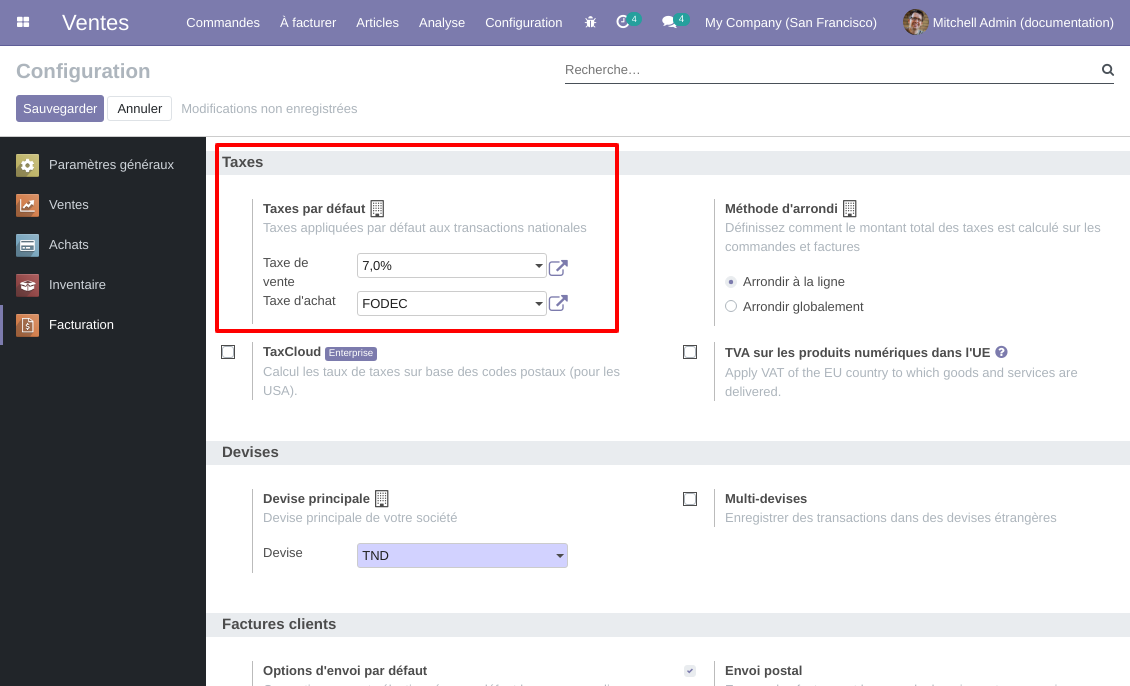
Task: Open the Analyse menu
Action: click(442, 22)
